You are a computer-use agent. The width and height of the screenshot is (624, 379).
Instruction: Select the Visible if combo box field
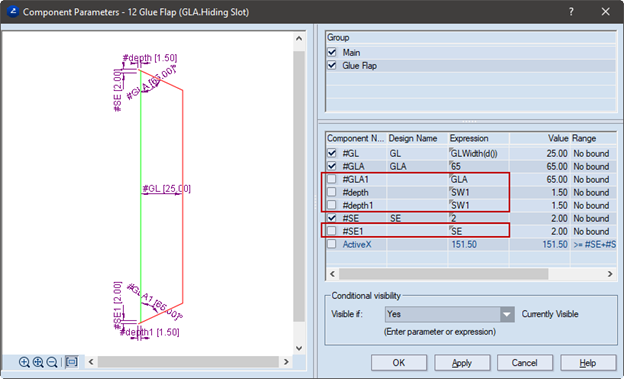point(449,314)
